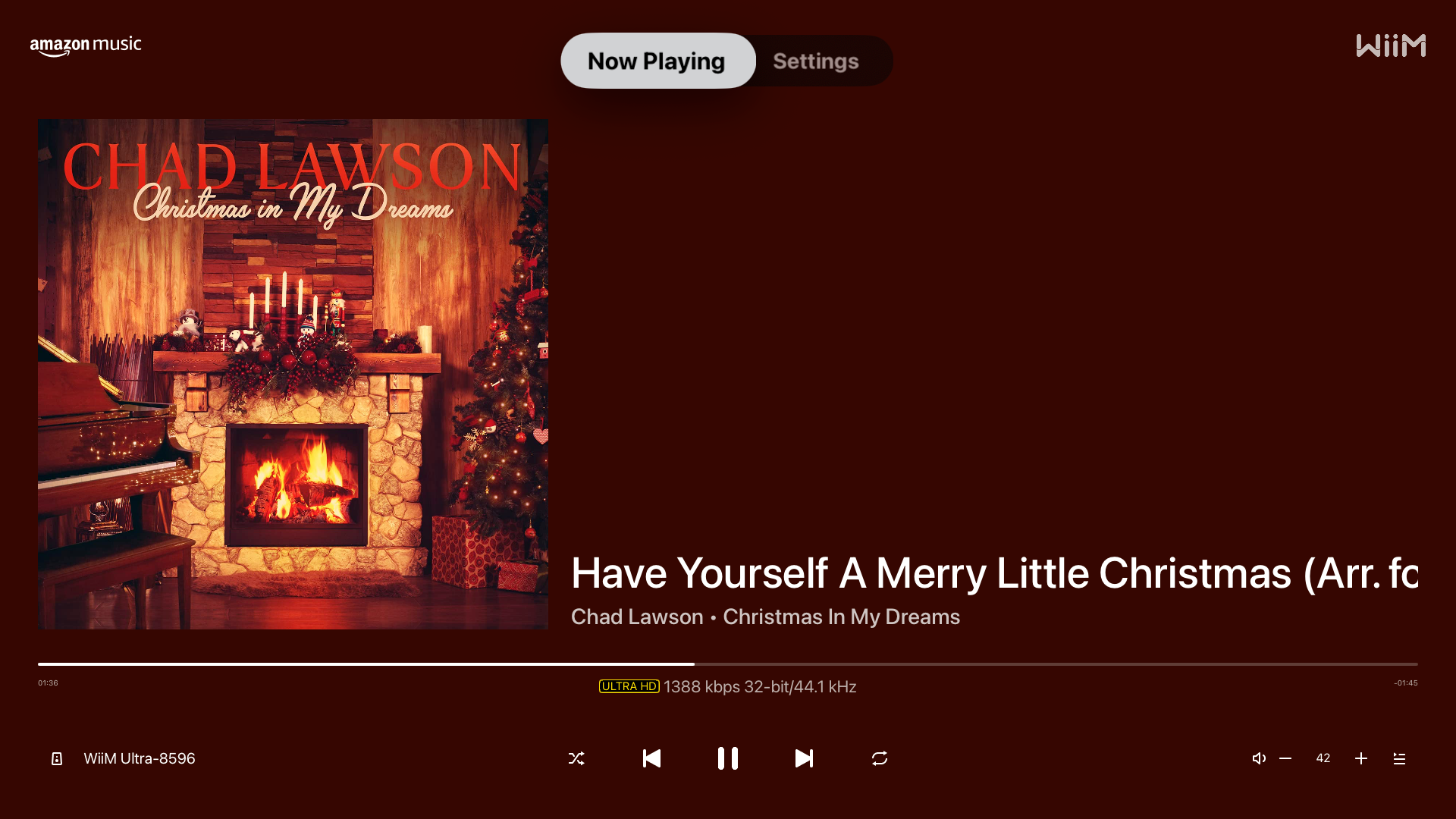The height and width of the screenshot is (819, 1456).
Task: Switch to the Settings tab
Action: 816,61
